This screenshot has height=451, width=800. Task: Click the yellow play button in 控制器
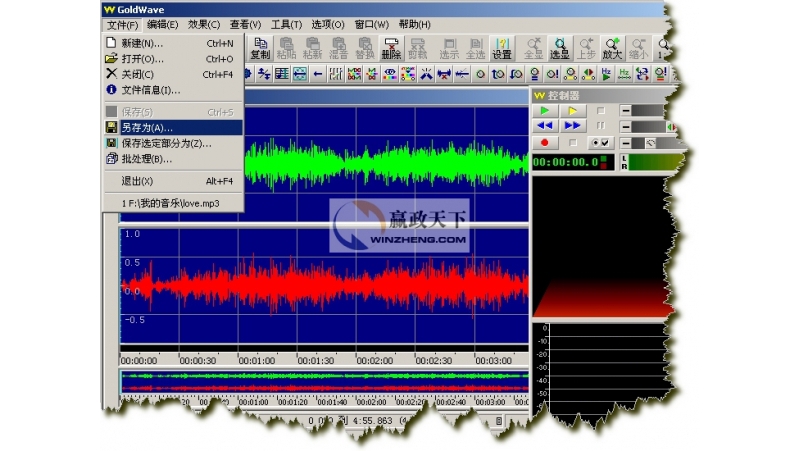(572, 111)
